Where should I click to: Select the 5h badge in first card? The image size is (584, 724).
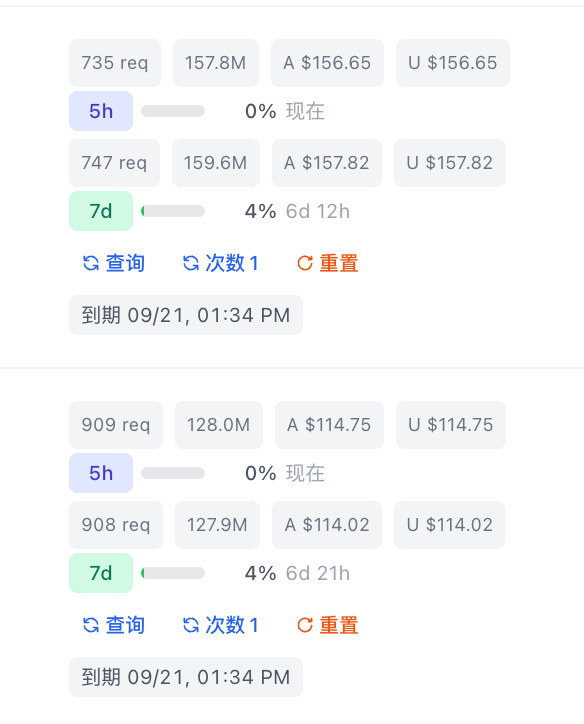click(101, 111)
